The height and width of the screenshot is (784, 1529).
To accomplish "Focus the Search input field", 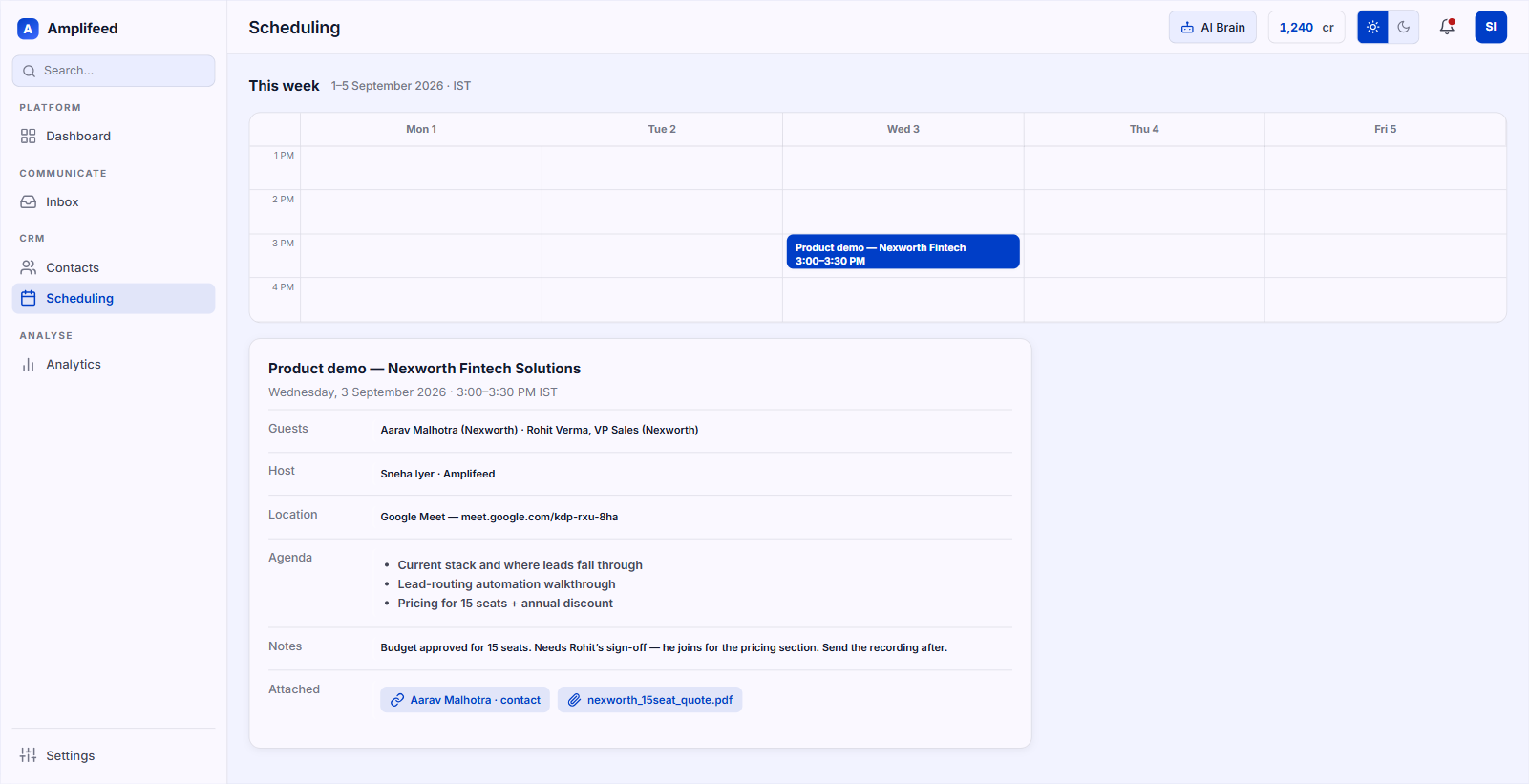I will pos(114,71).
